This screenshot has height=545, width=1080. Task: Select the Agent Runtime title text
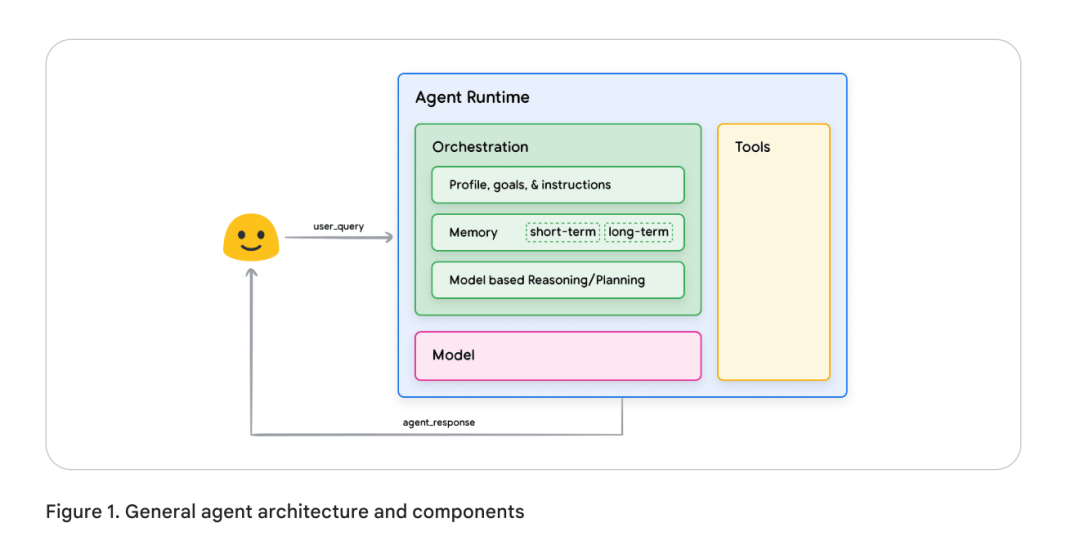pos(472,98)
